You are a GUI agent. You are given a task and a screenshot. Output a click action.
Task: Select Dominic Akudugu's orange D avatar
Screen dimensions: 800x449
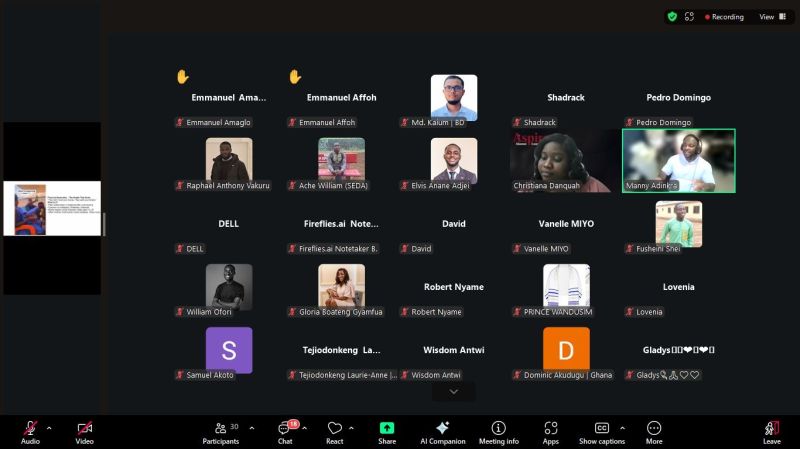tap(566, 349)
